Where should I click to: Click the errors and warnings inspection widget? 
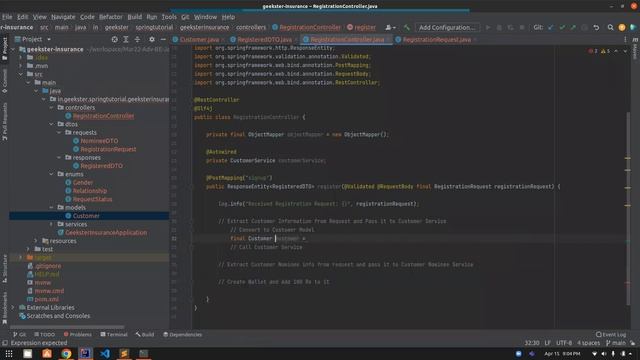point(599,51)
